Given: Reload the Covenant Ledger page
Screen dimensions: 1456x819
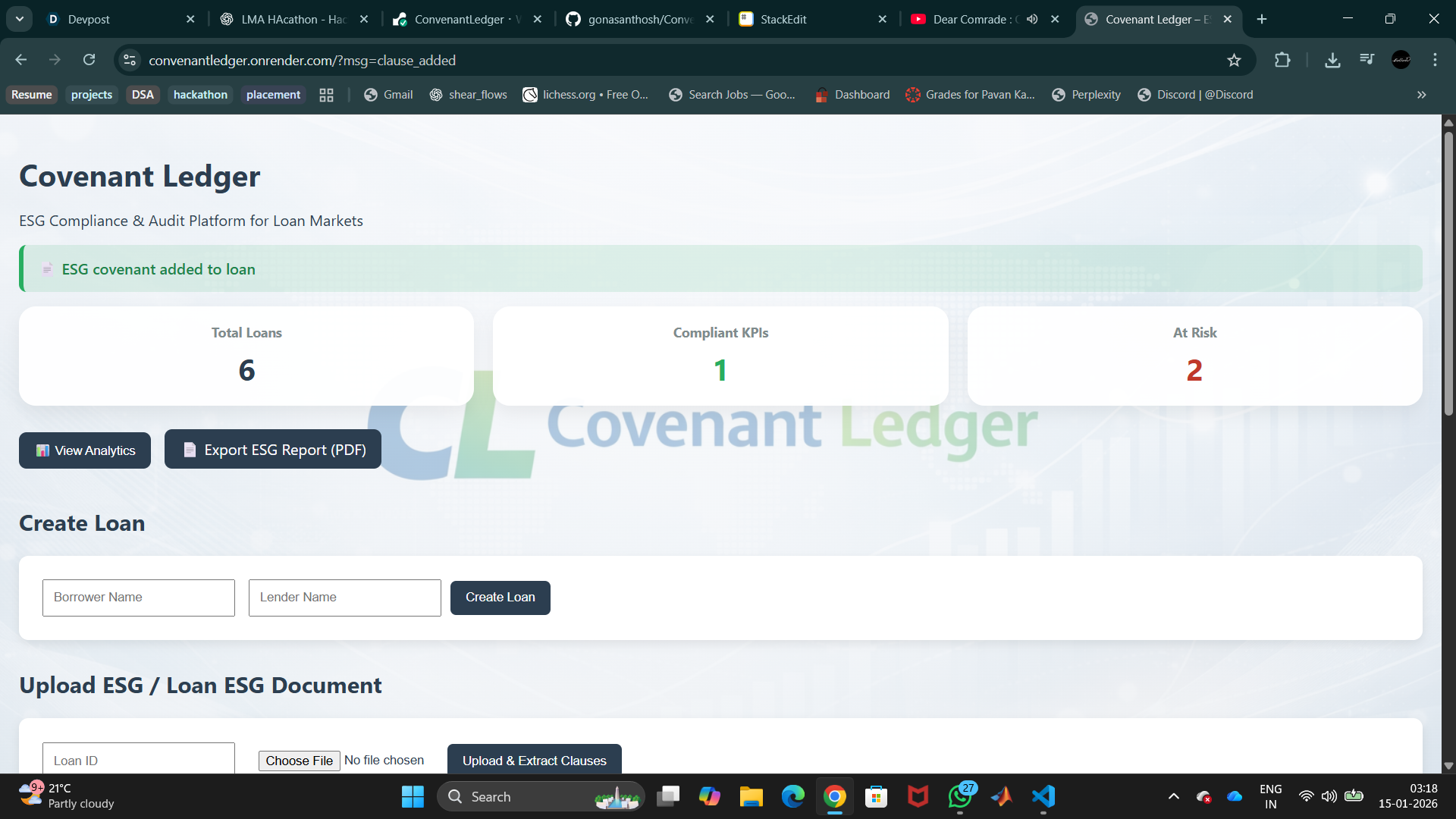Looking at the screenshot, I should [x=89, y=60].
